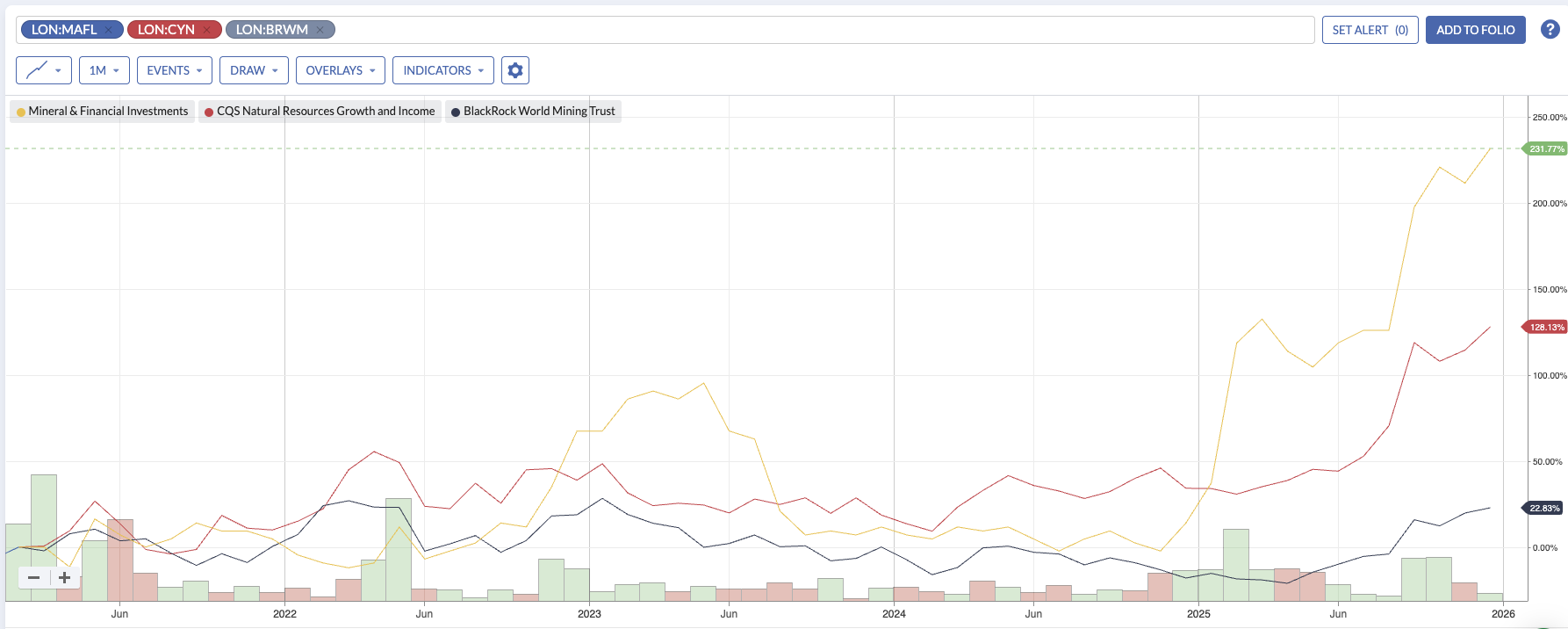This screenshot has width=1568, height=629.
Task: Remove the LON:MAFL ticker tag
Action: pyautogui.click(x=109, y=30)
